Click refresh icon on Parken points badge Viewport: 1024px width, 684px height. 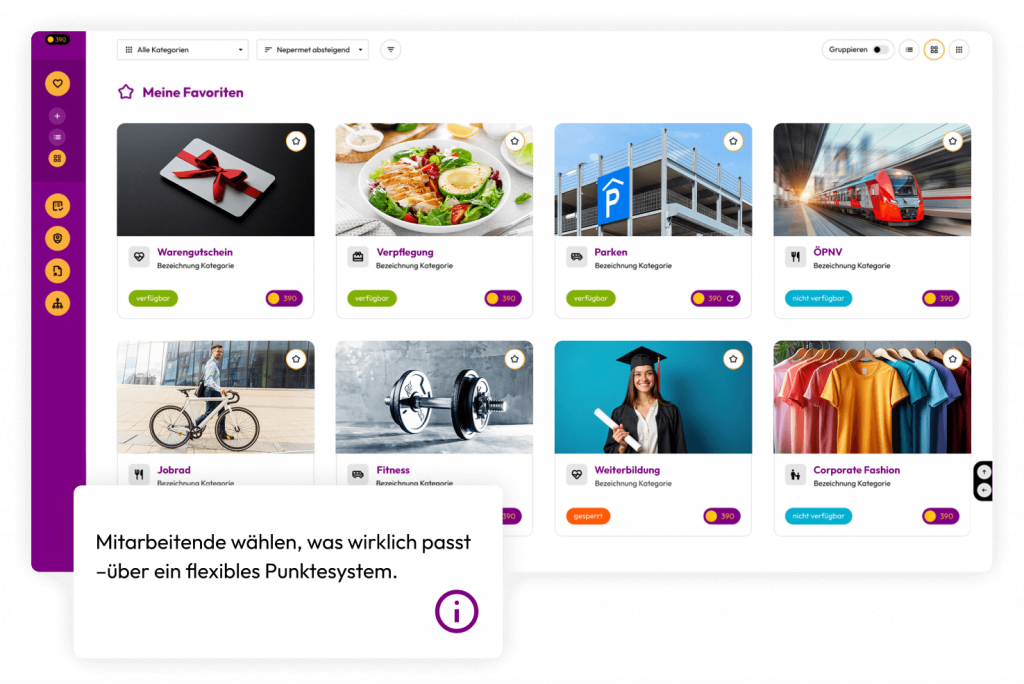pos(730,299)
